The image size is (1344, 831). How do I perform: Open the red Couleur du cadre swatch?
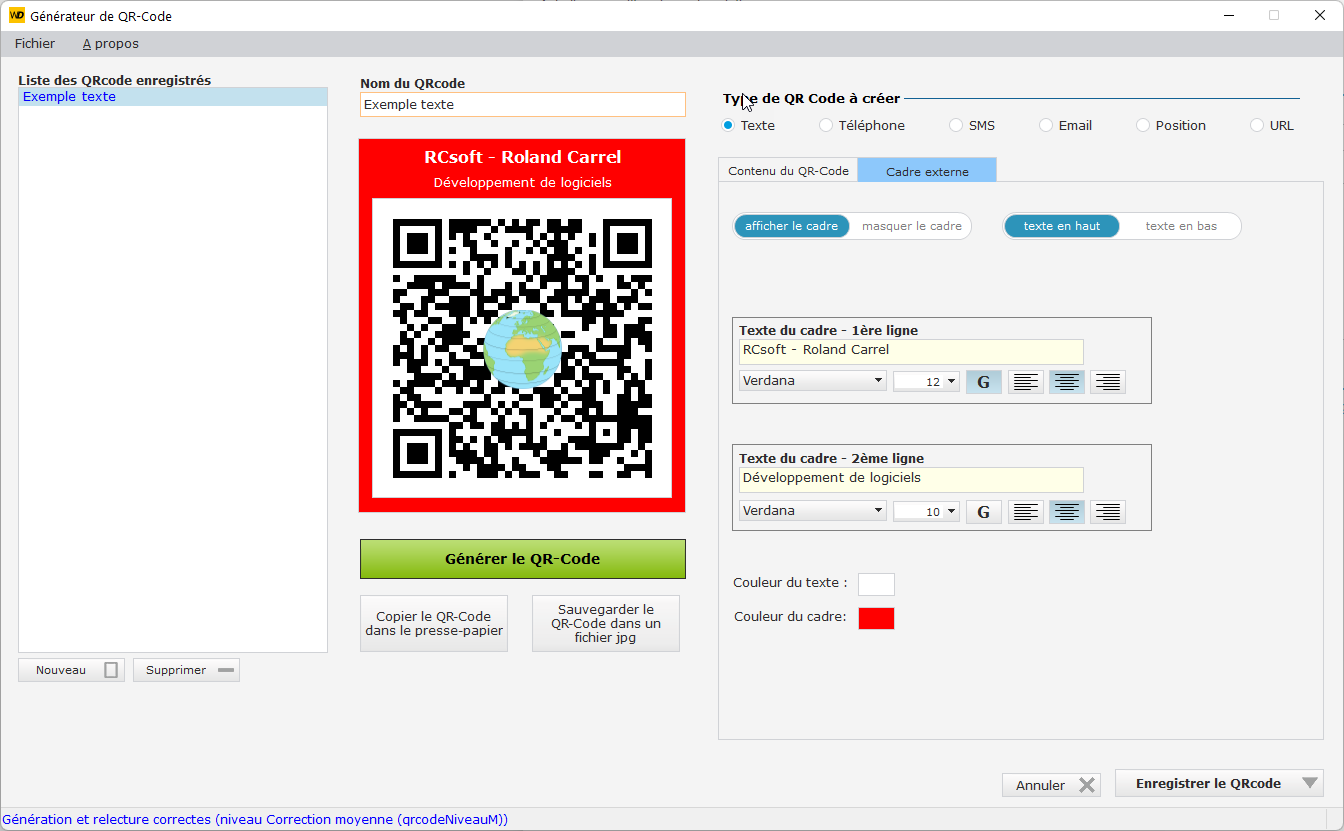click(x=875, y=618)
